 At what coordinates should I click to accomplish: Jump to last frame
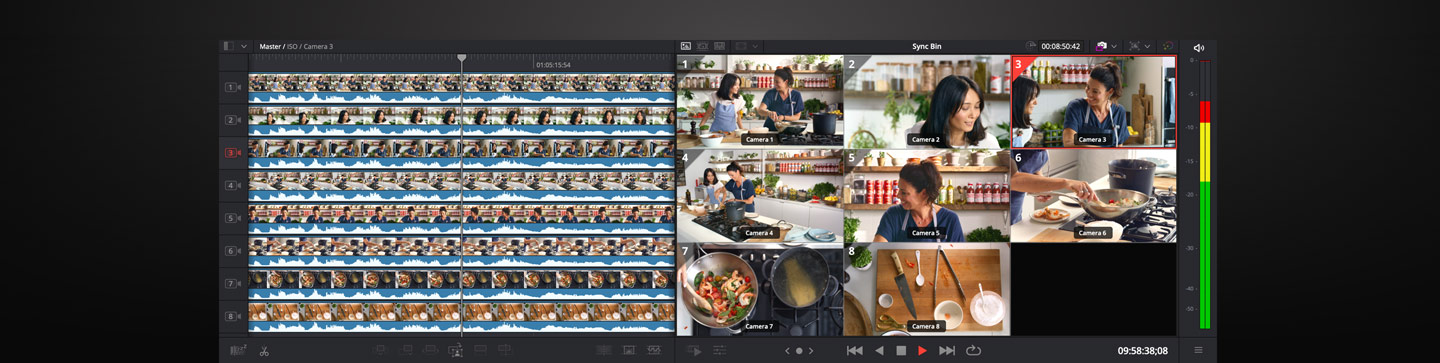(947, 351)
